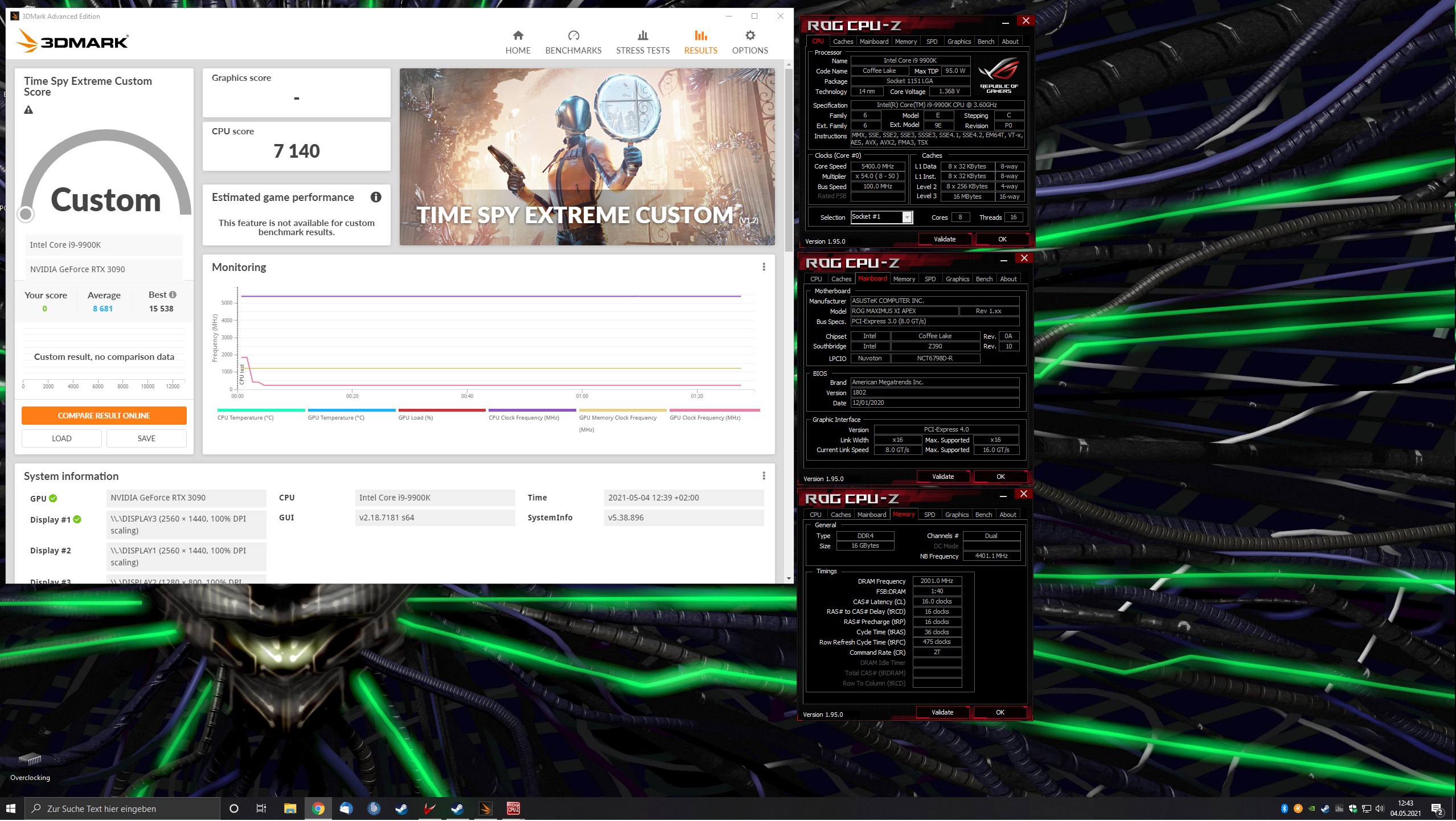This screenshot has width=1456, height=821.
Task: Click the Time Spy Extreme Custom banner image
Action: (x=586, y=157)
